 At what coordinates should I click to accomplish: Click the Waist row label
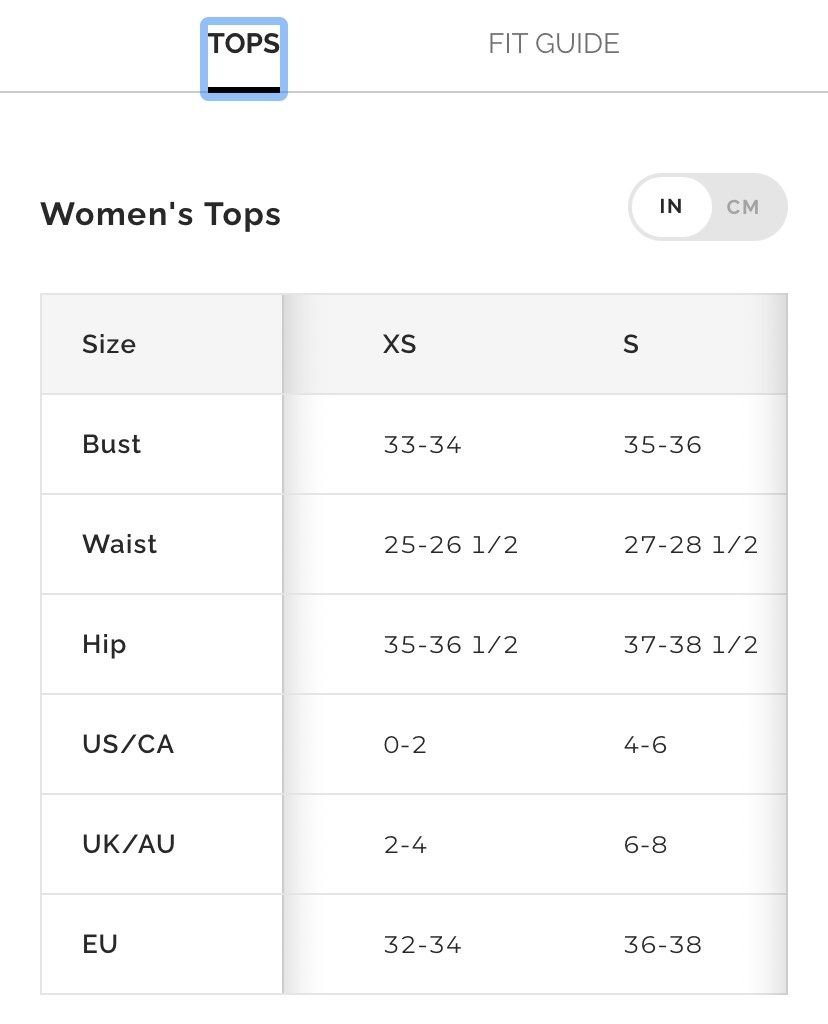coord(119,544)
